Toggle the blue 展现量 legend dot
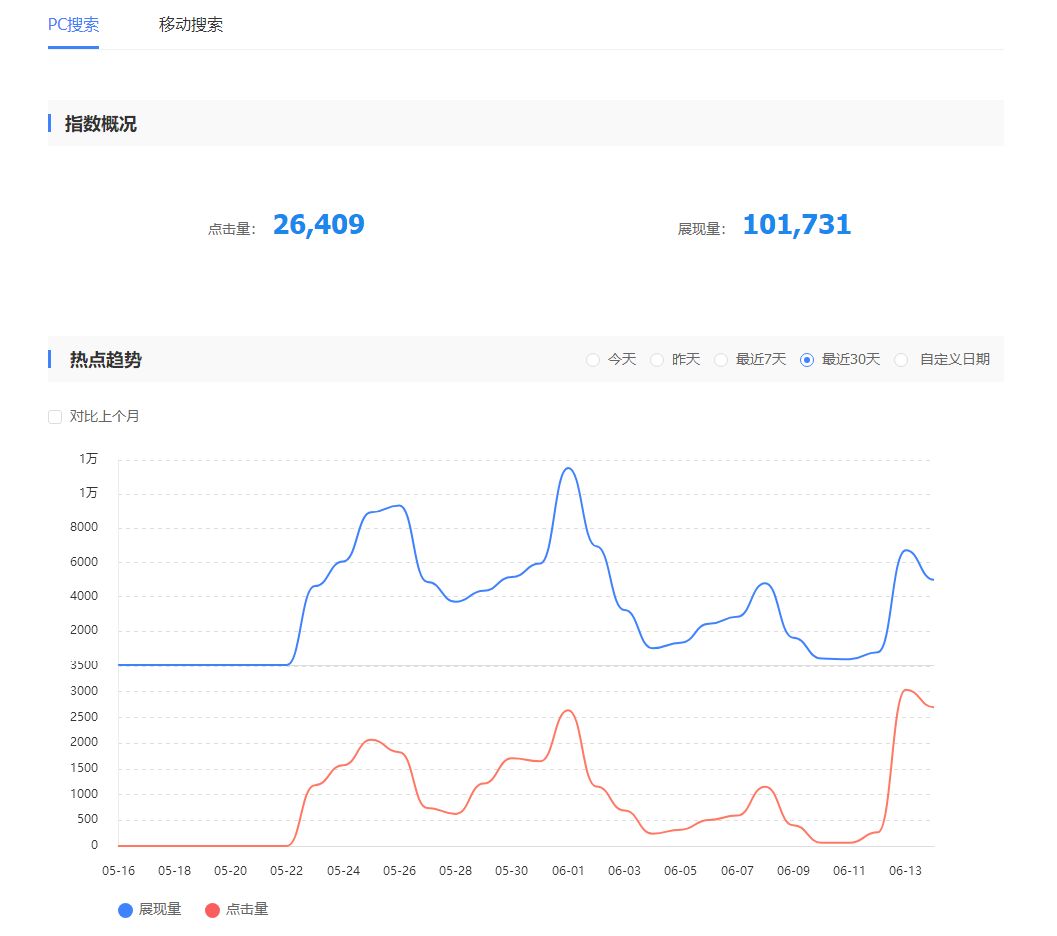 [125, 910]
